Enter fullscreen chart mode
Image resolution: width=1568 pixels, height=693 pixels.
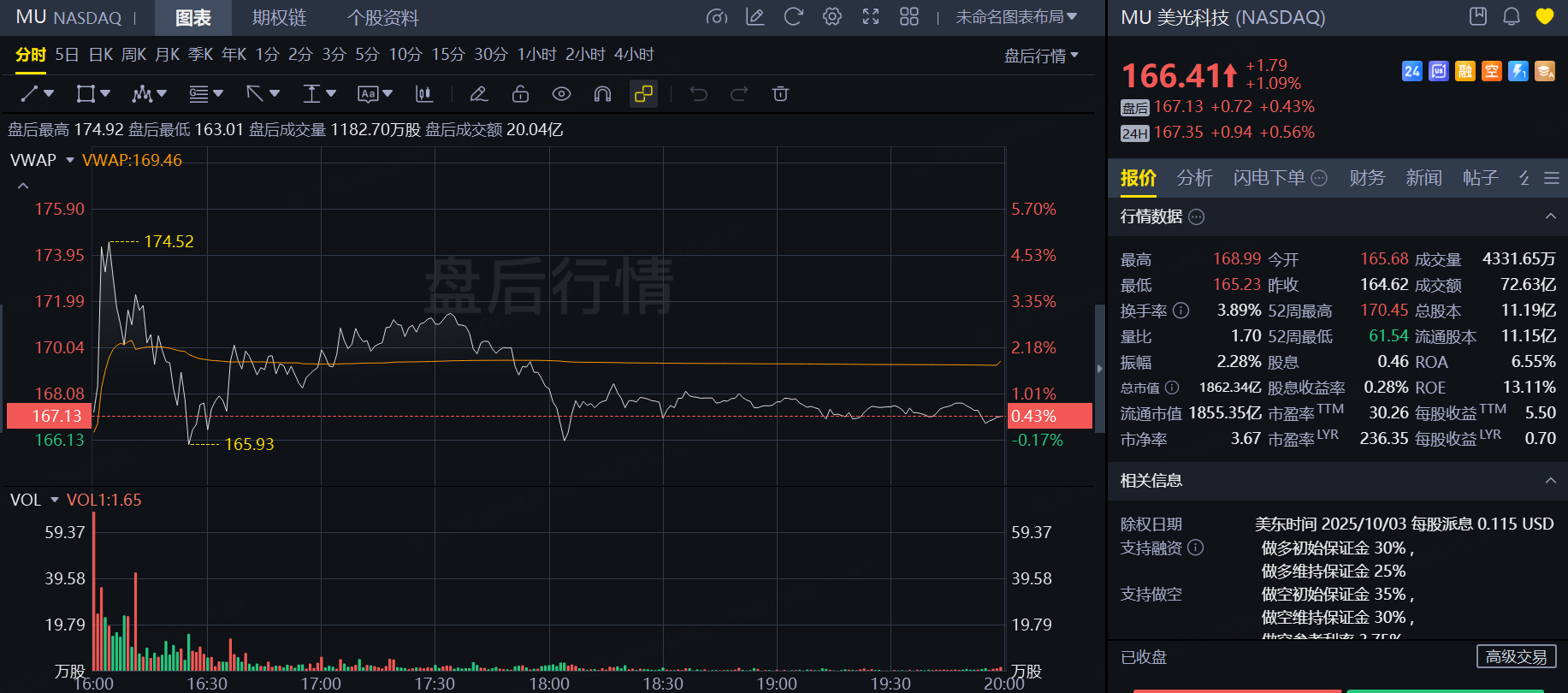871,17
